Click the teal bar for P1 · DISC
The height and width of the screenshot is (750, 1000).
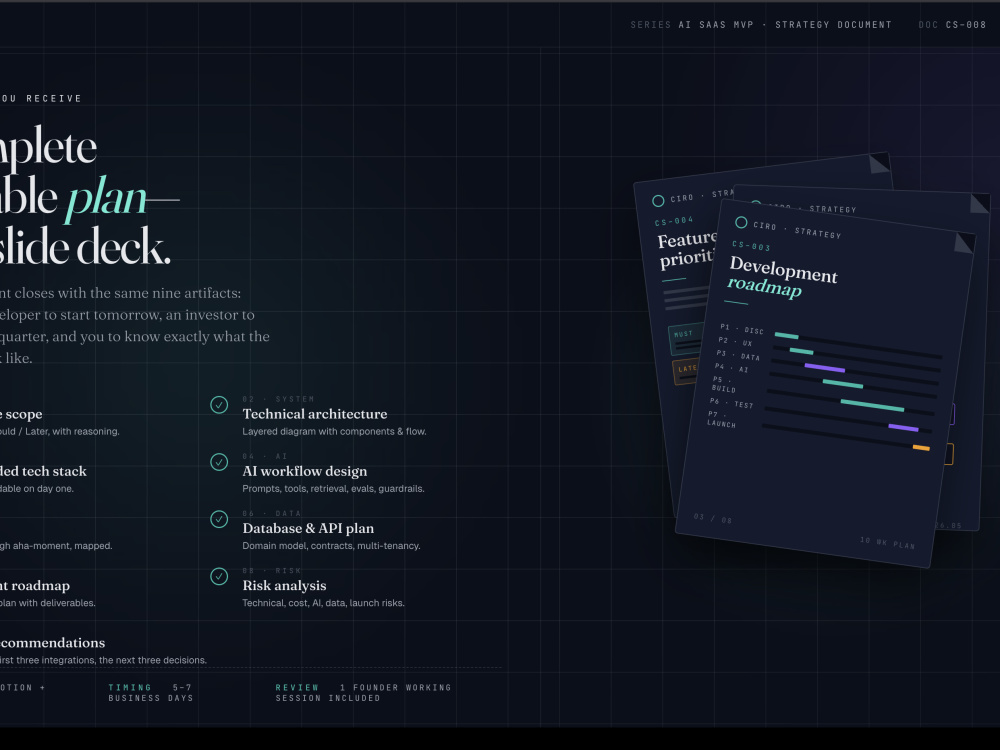[x=786, y=335]
